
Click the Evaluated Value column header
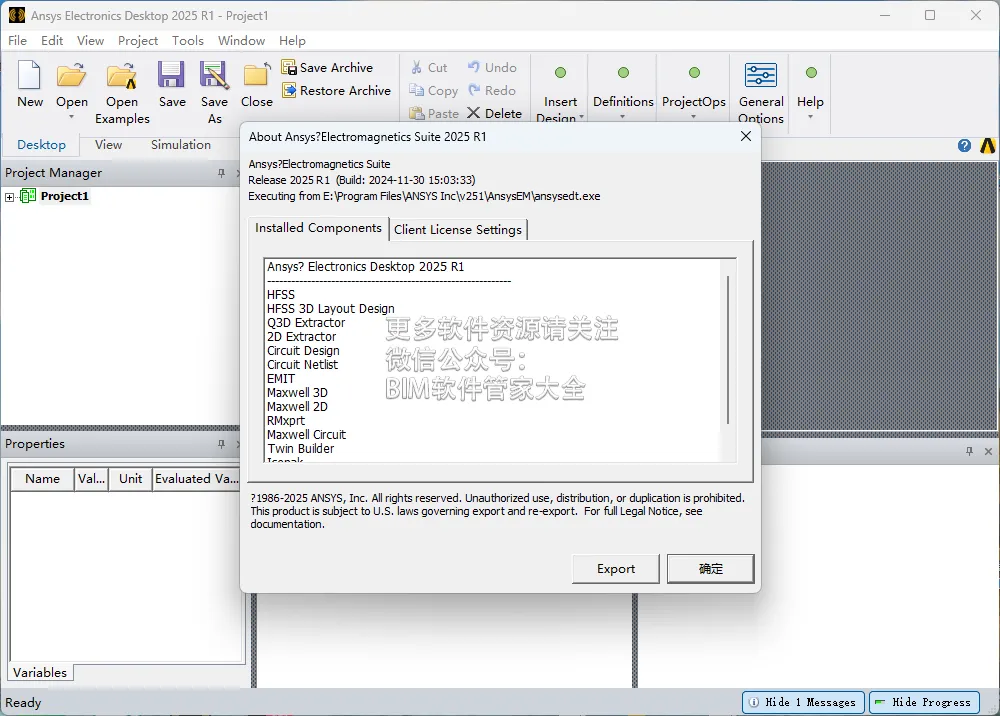(196, 479)
